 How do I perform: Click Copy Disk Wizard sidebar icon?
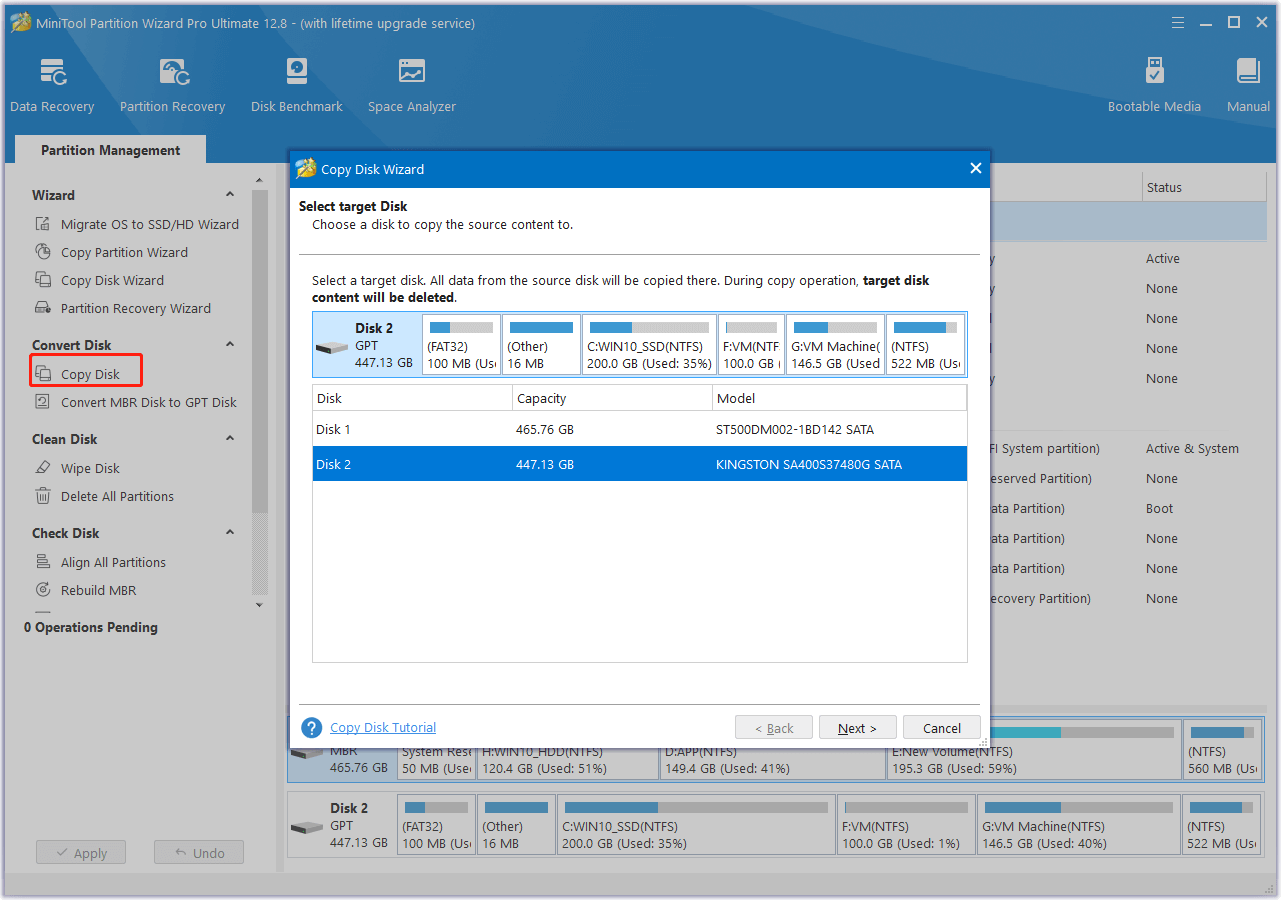click(43, 280)
